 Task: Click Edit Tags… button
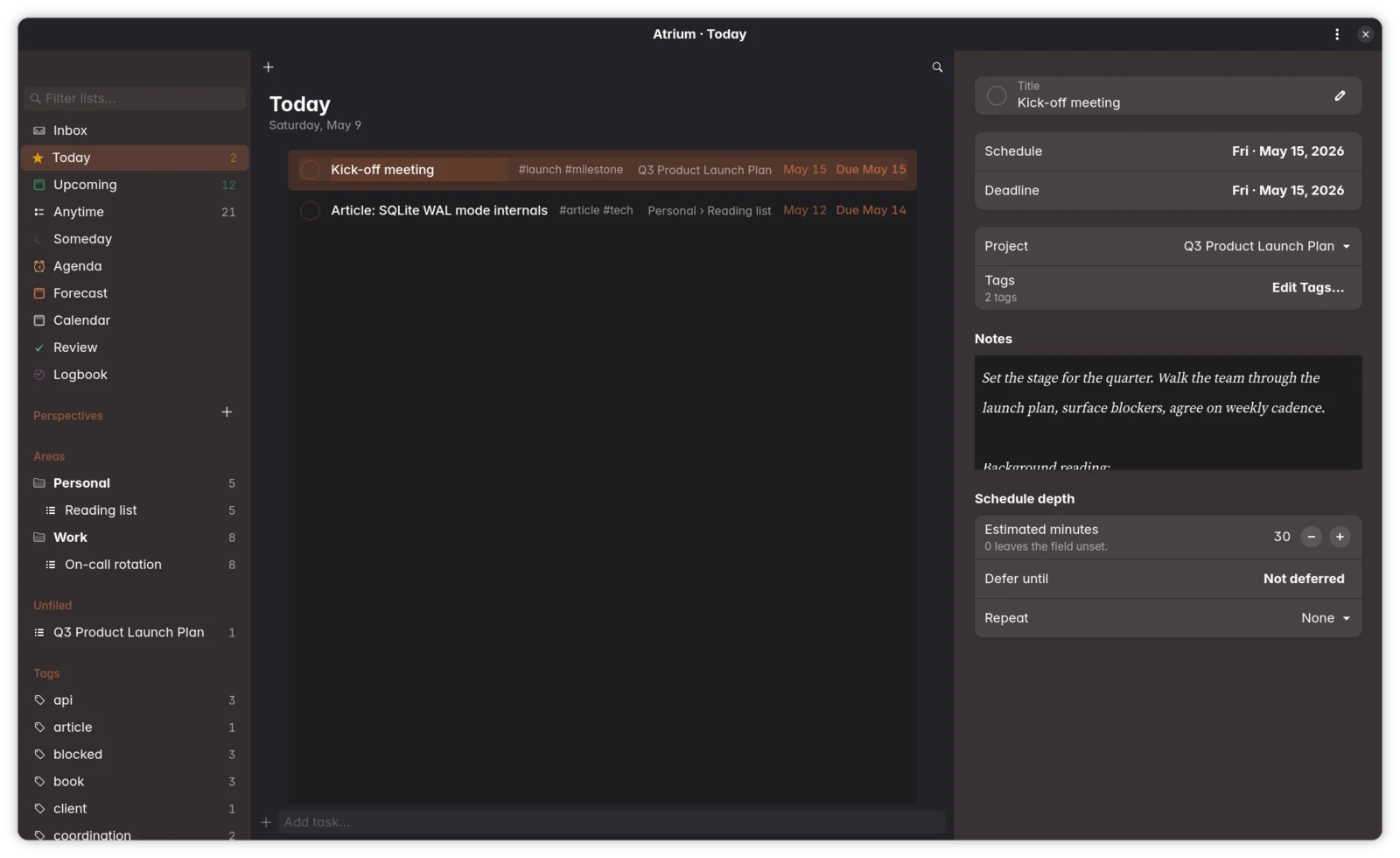tap(1307, 288)
